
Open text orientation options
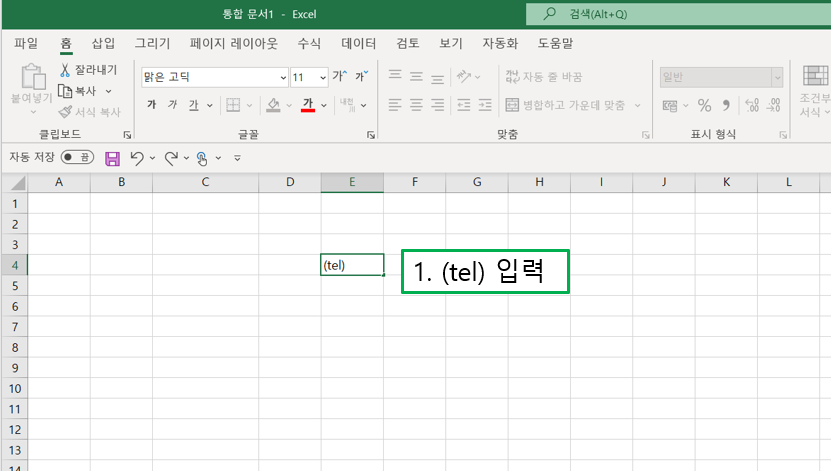click(x=468, y=77)
